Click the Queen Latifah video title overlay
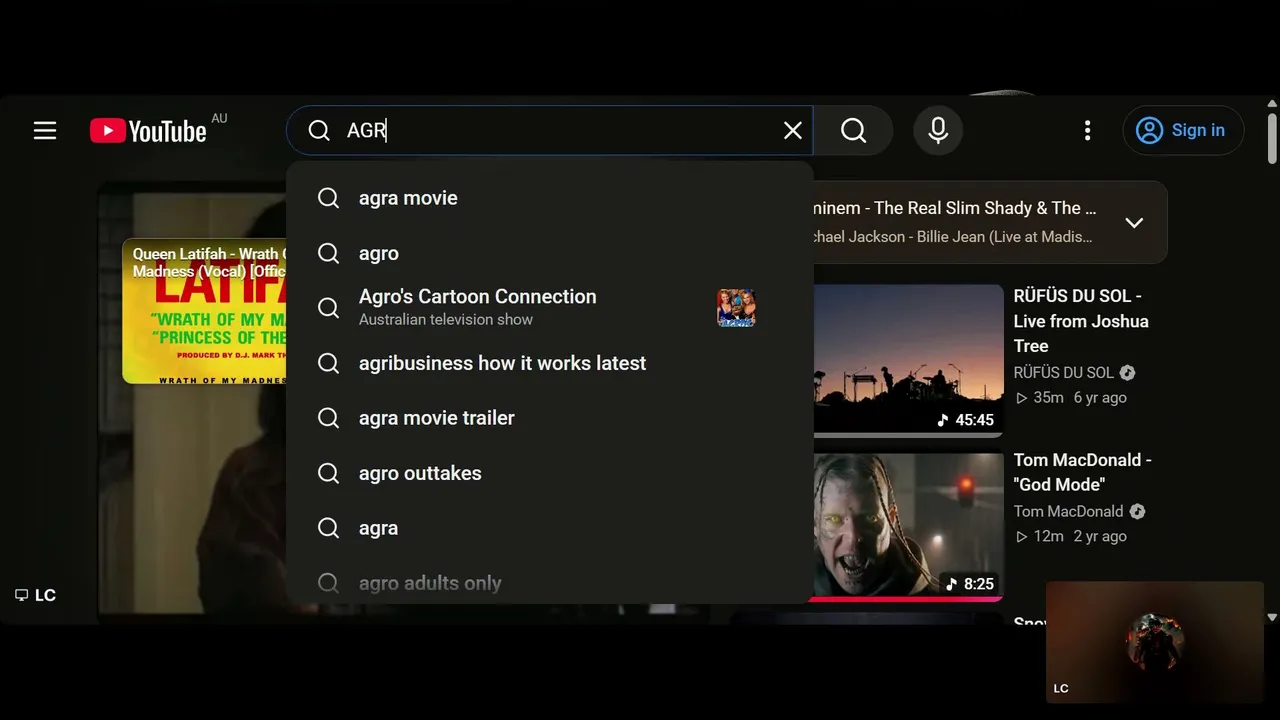Screen dimensions: 1280x720 pyautogui.click(x=210, y=262)
